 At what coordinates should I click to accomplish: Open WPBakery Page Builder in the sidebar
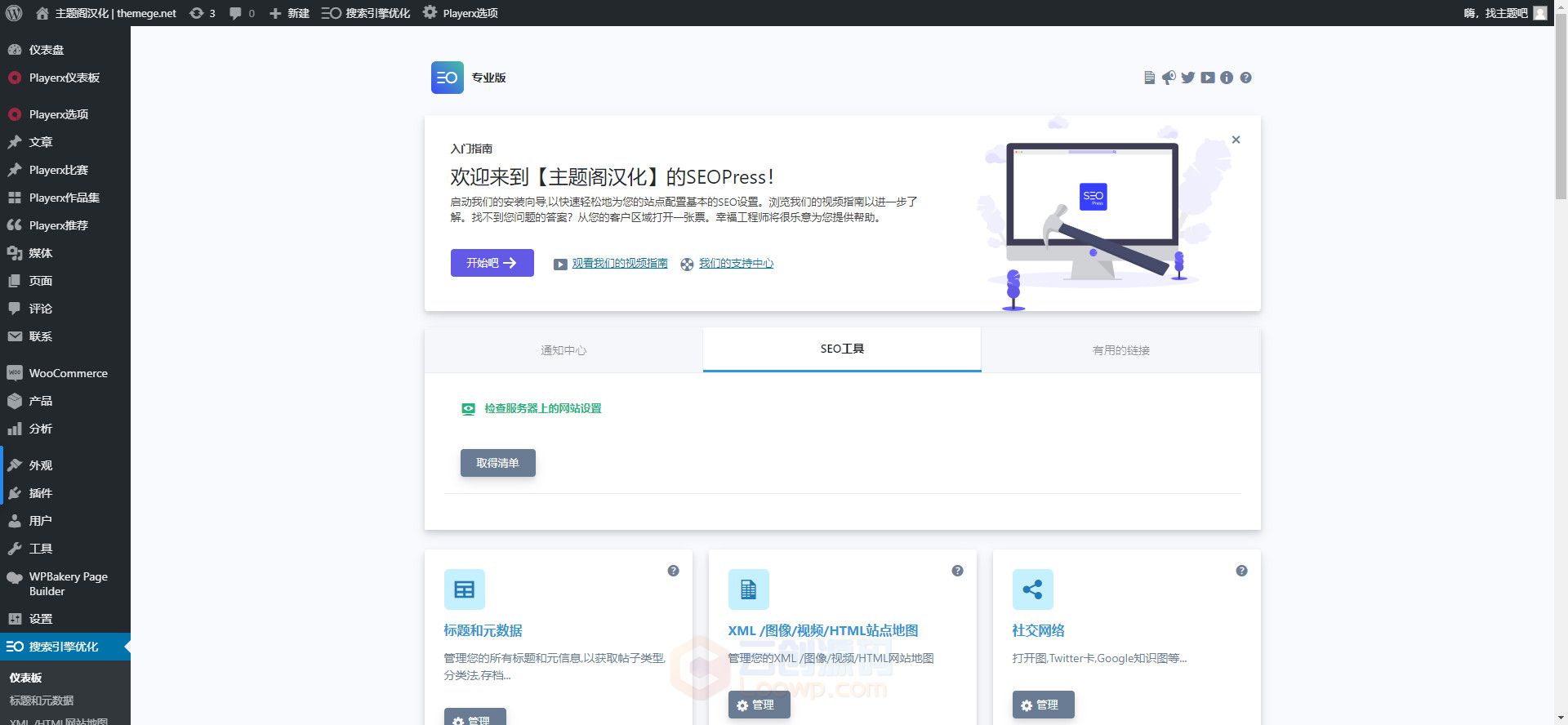tap(65, 584)
